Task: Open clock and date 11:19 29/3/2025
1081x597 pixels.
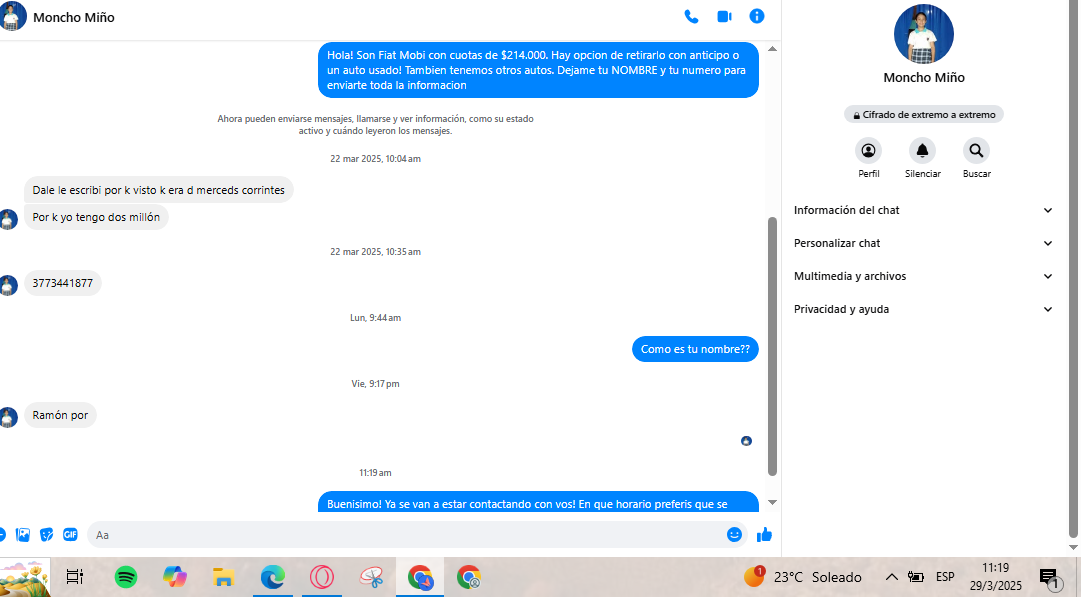Action: pyautogui.click(x=996, y=577)
